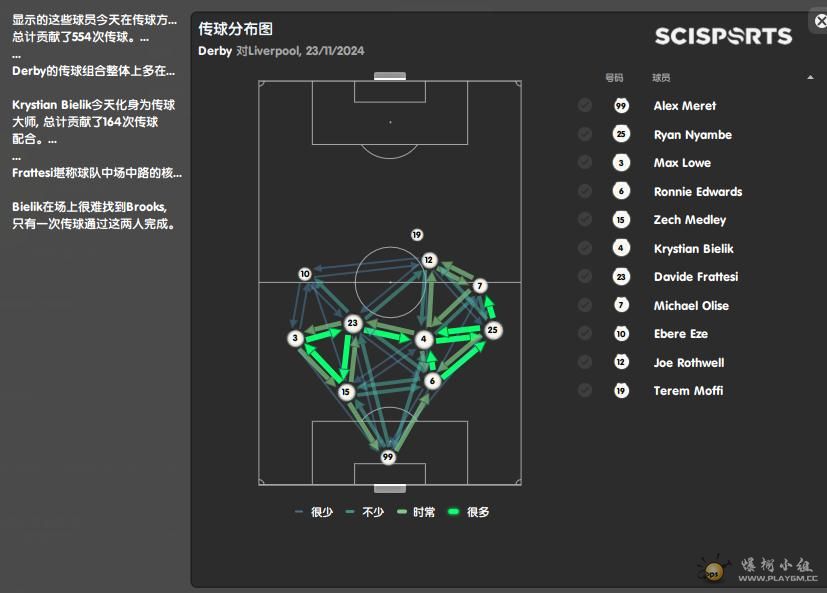Select the number 4 Bielik node on pitch
The width and height of the screenshot is (827, 593).
[424, 339]
